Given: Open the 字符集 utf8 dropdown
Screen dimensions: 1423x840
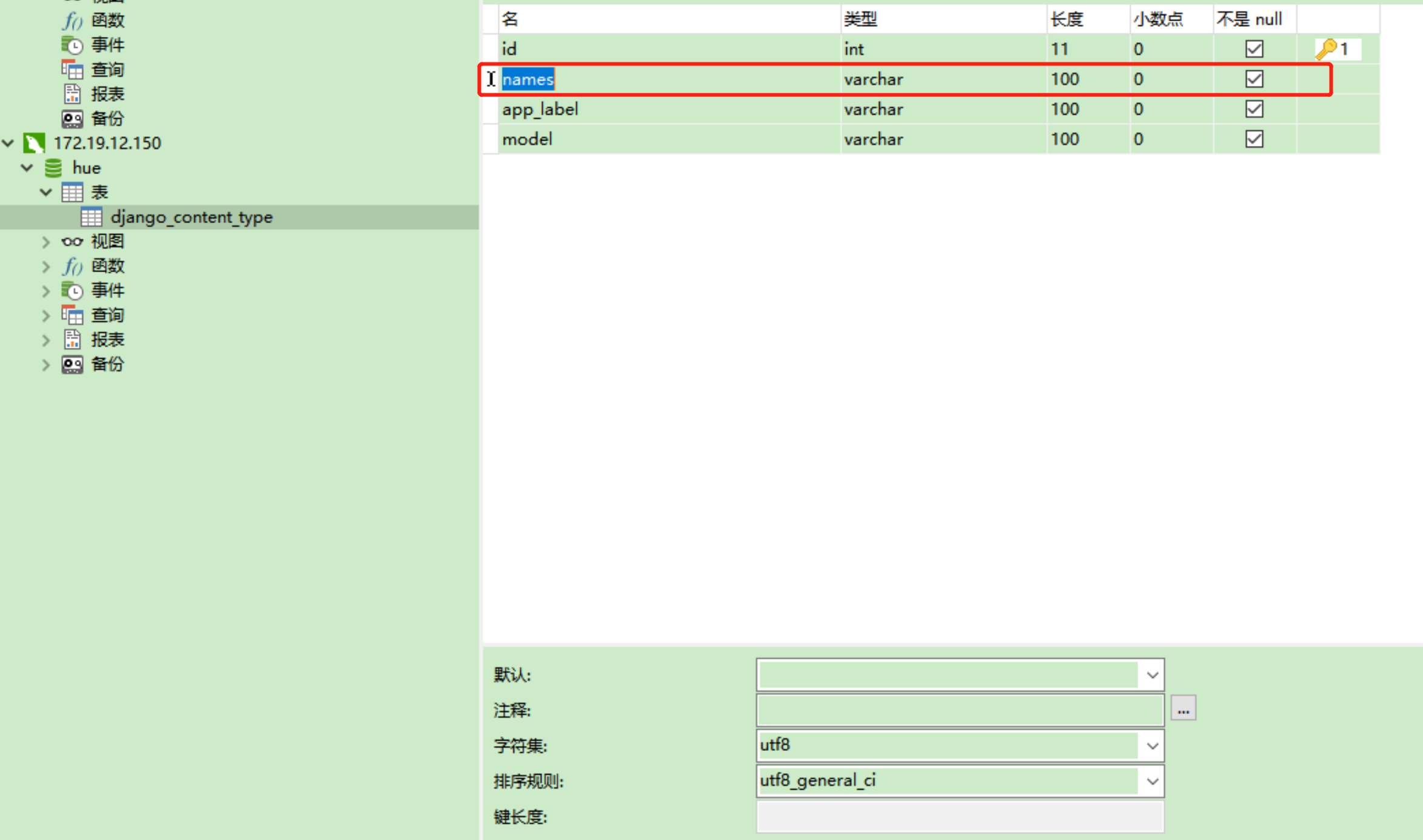Looking at the screenshot, I should click(x=1151, y=745).
